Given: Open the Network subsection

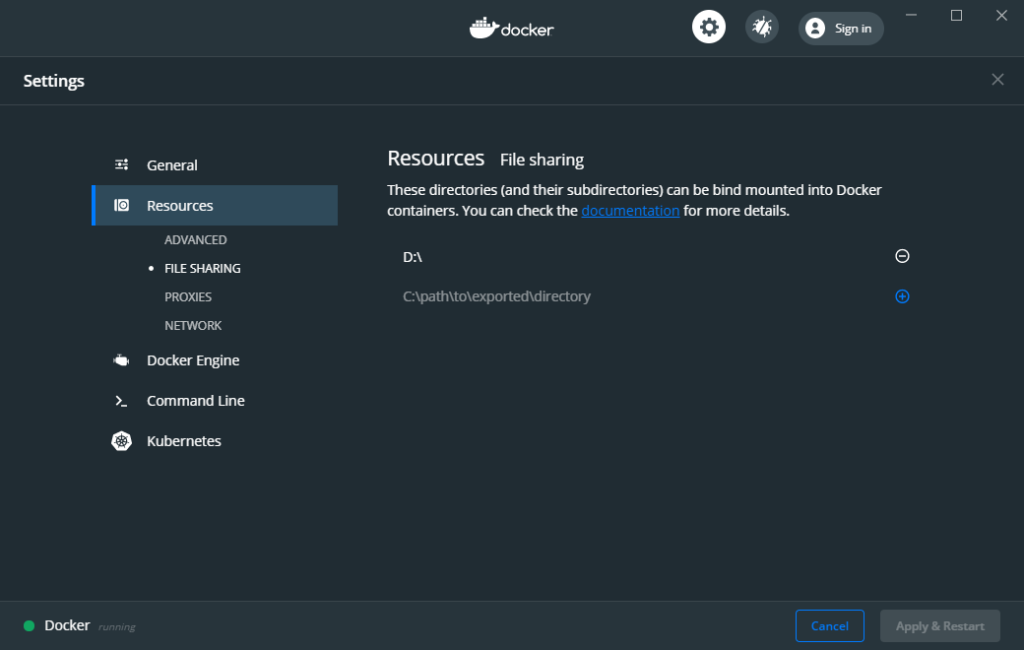Looking at the screenshot, I should pos(193,325).
